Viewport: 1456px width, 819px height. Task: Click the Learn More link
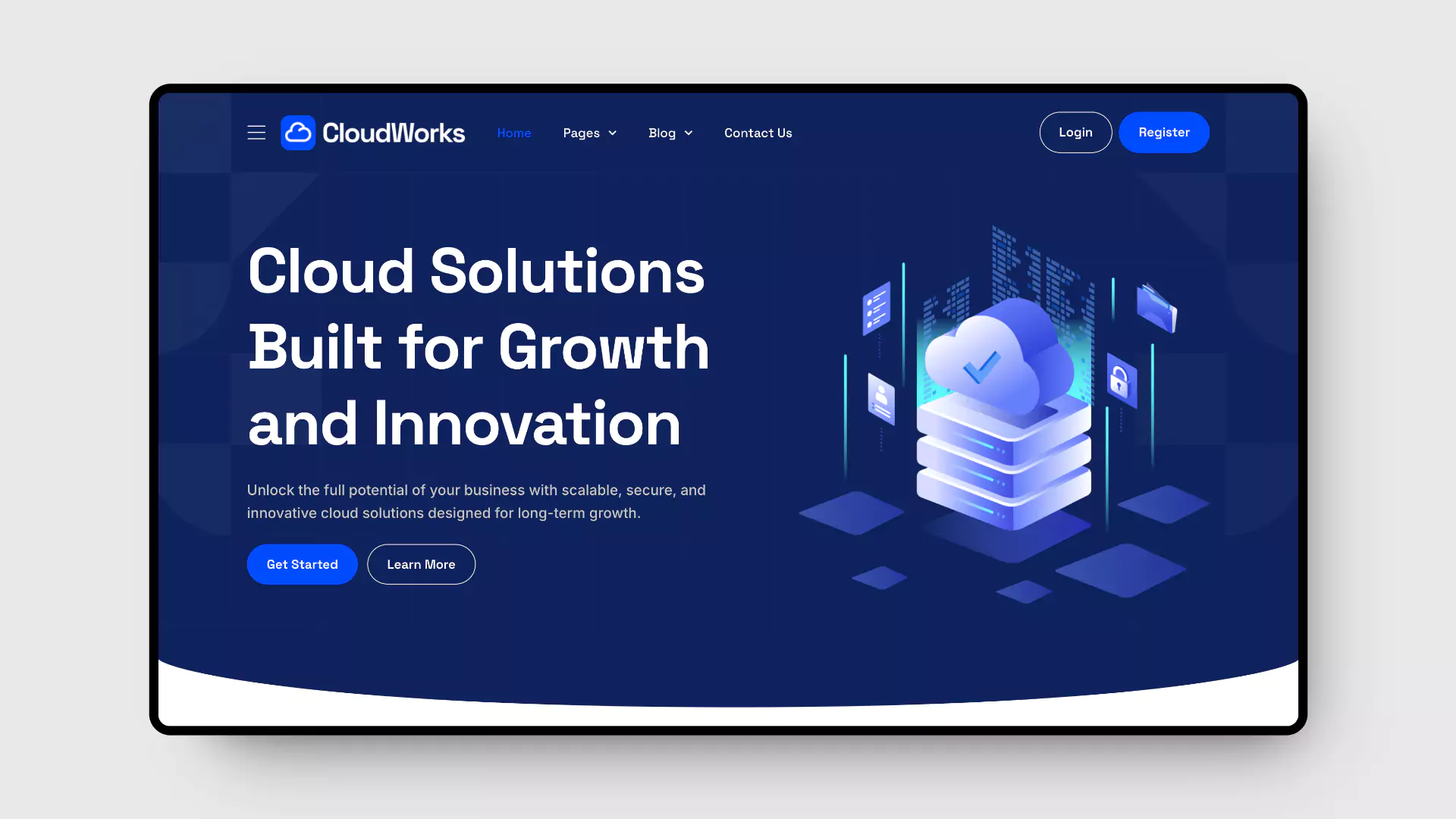click(421, 564)
